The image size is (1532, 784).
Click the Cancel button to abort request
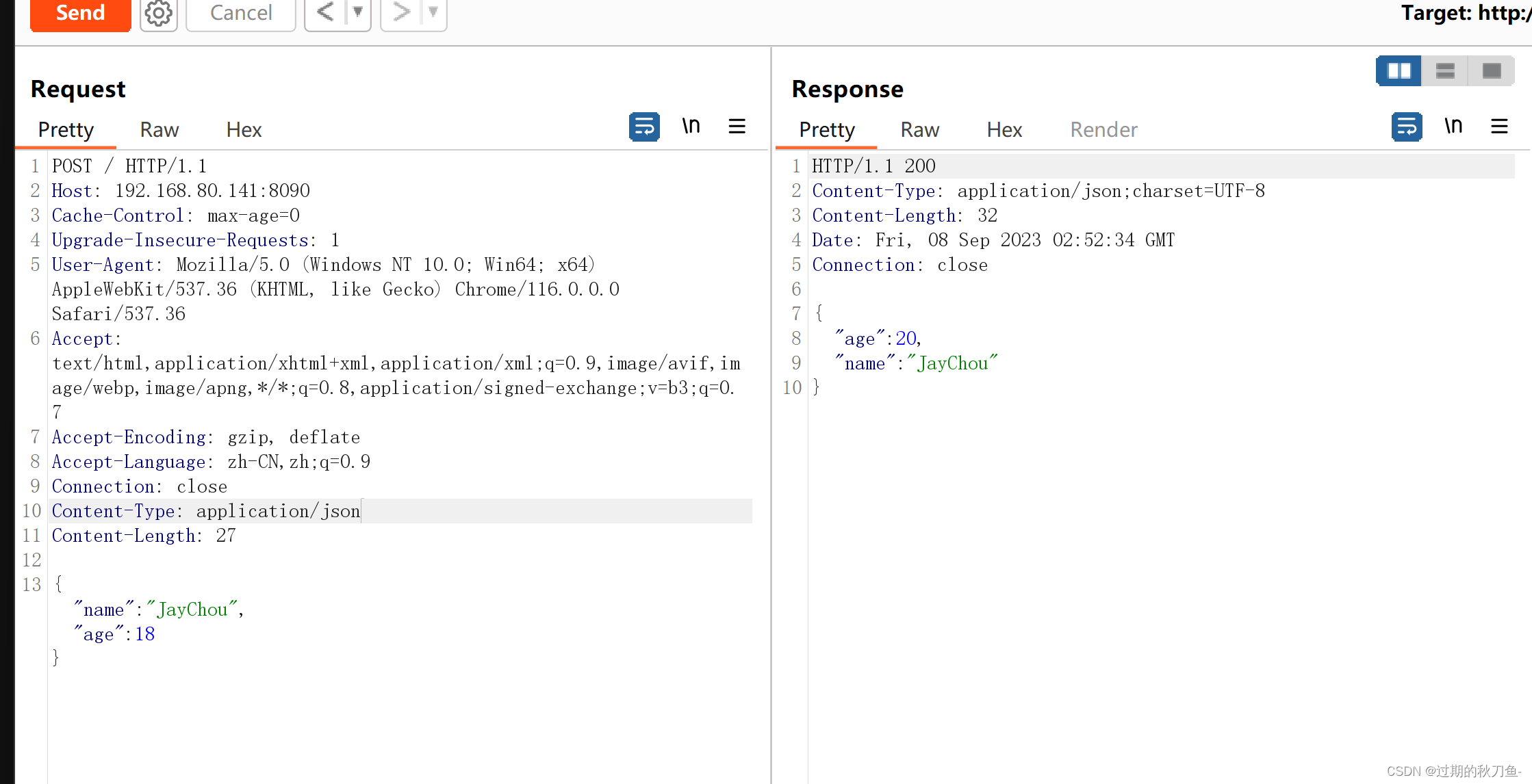coord(241,12)
